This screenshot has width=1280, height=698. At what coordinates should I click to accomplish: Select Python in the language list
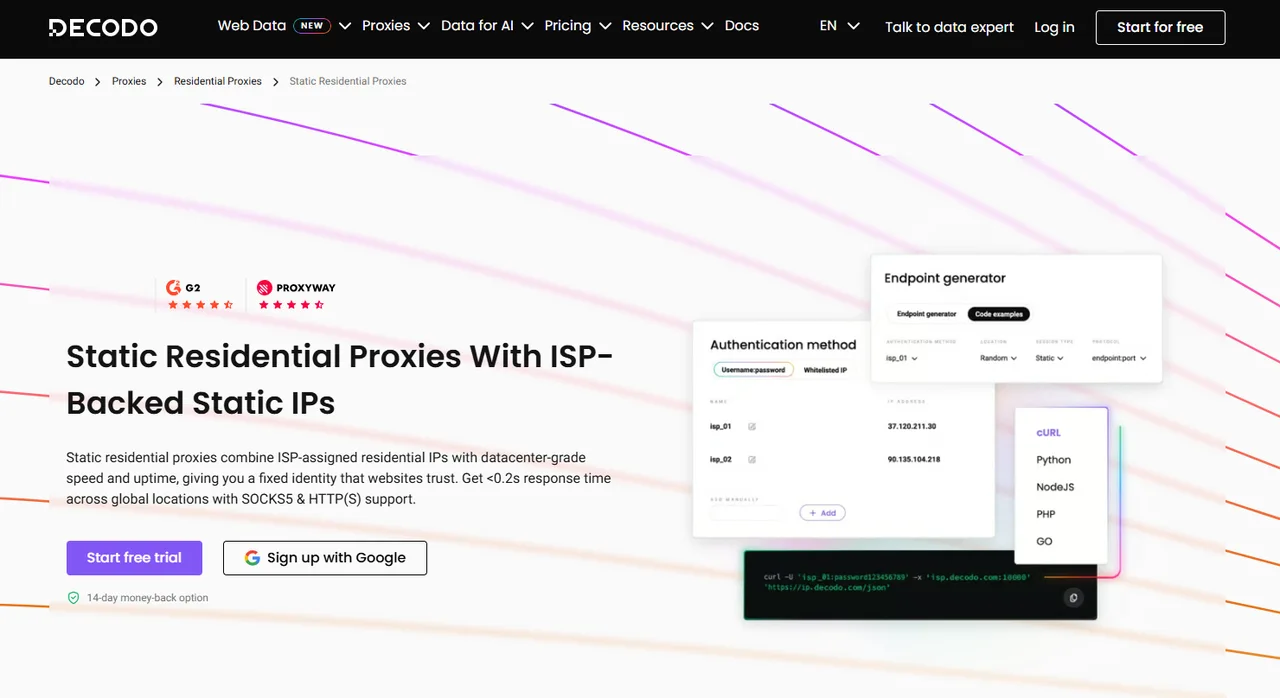(1053, 460)
